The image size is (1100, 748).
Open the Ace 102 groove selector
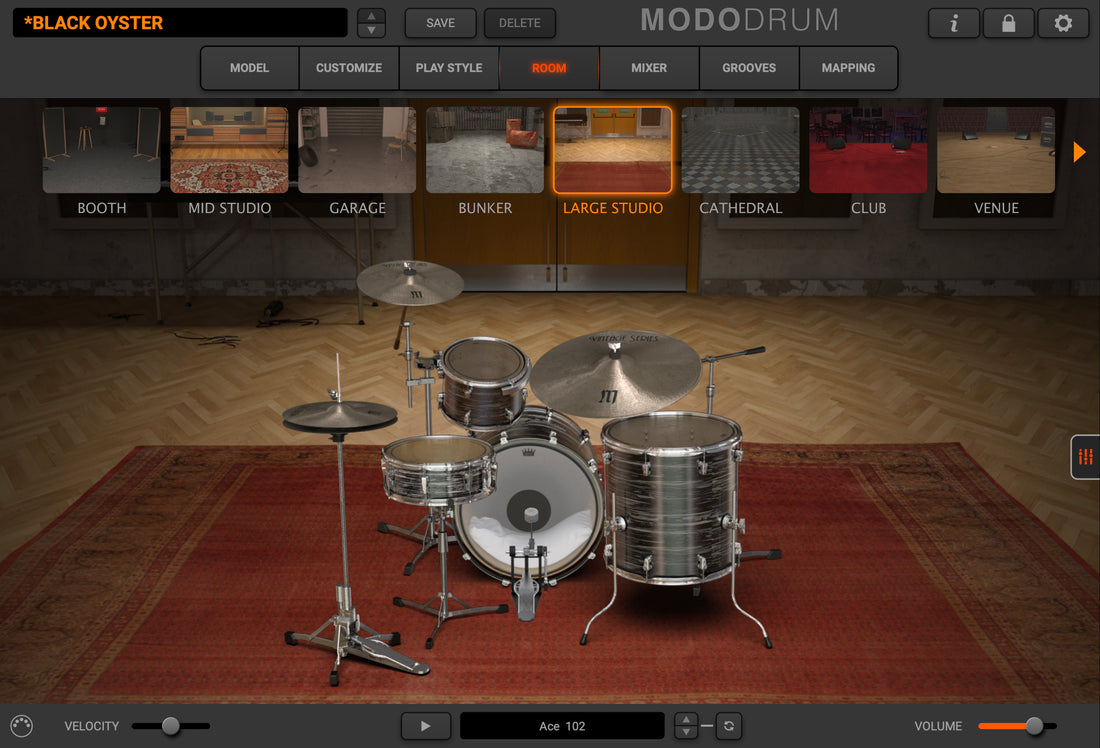point(562,726)
